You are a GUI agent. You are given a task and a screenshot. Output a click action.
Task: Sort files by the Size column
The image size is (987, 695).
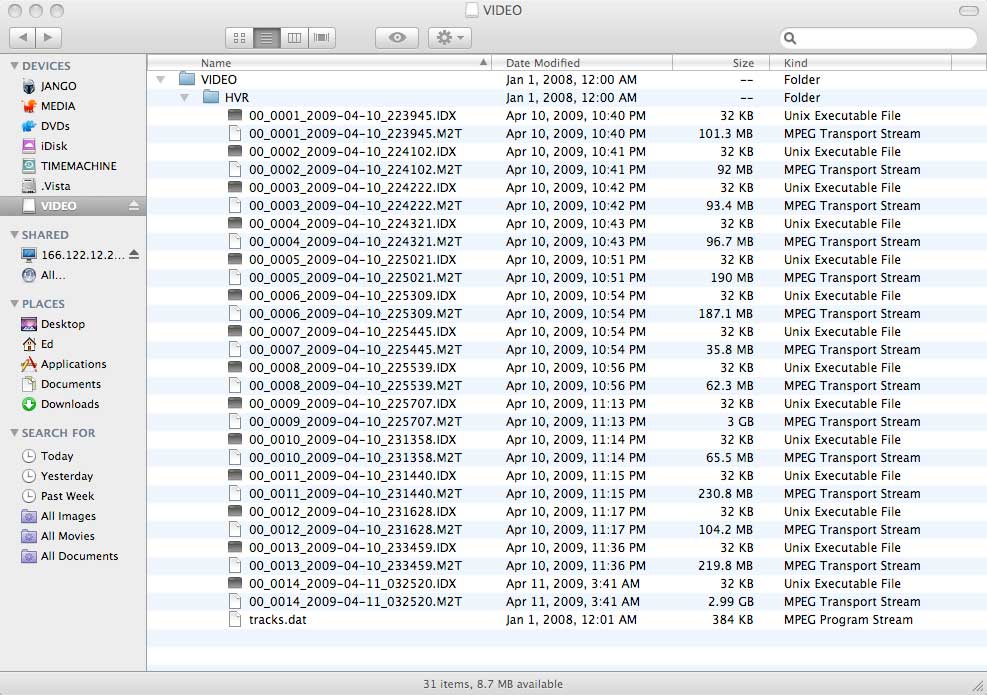[720, 63]
